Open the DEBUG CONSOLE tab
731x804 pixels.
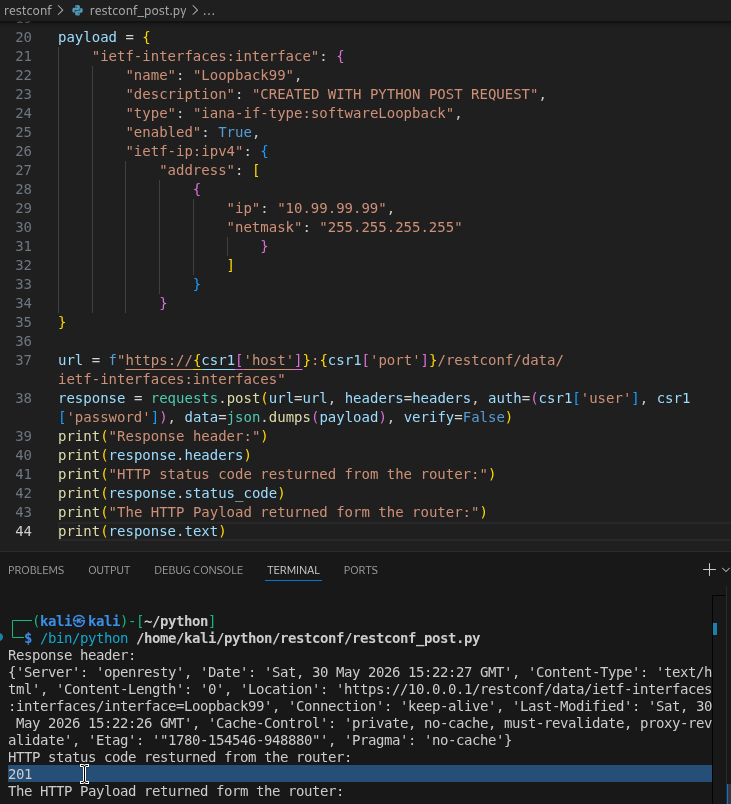[198, 570]
